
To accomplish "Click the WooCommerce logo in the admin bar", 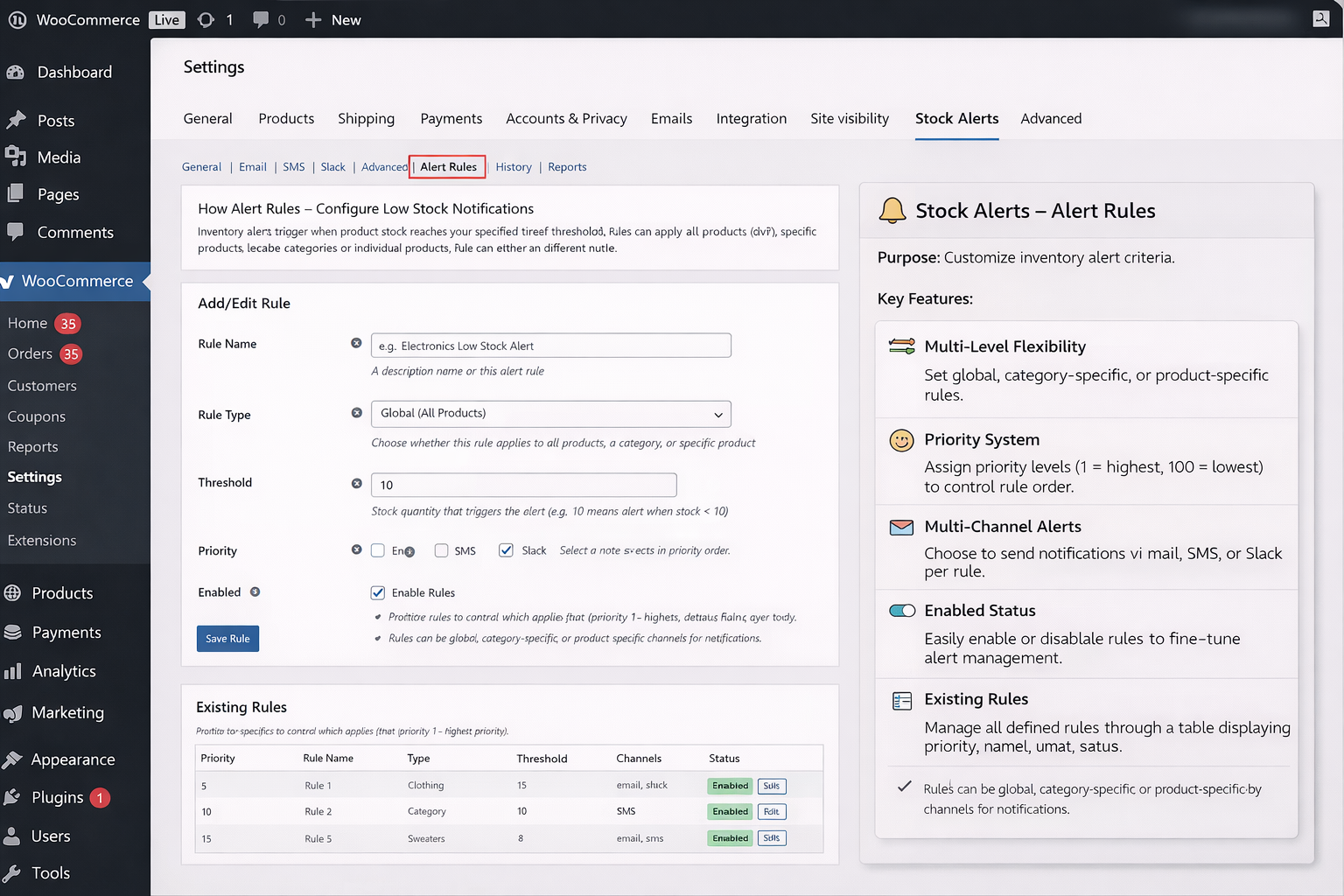I will (17, 19).
